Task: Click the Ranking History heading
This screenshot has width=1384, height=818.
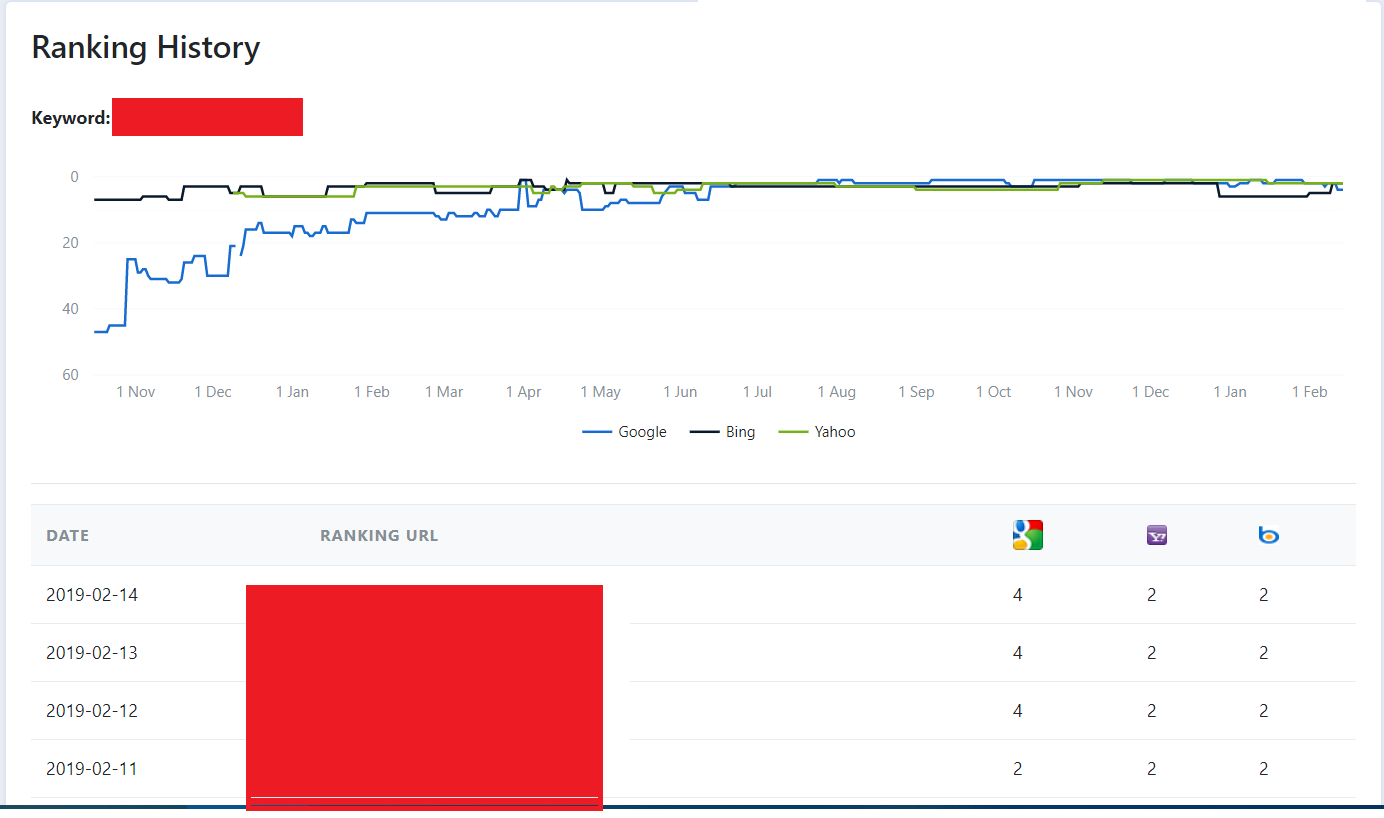Action: click(x=146, y=48)
